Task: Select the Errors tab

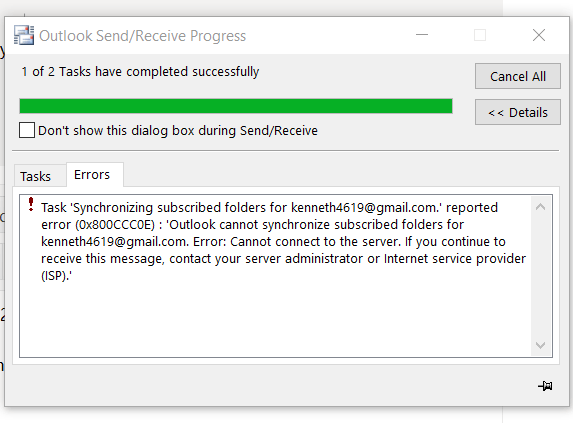Action: click(x=92, y=175)
